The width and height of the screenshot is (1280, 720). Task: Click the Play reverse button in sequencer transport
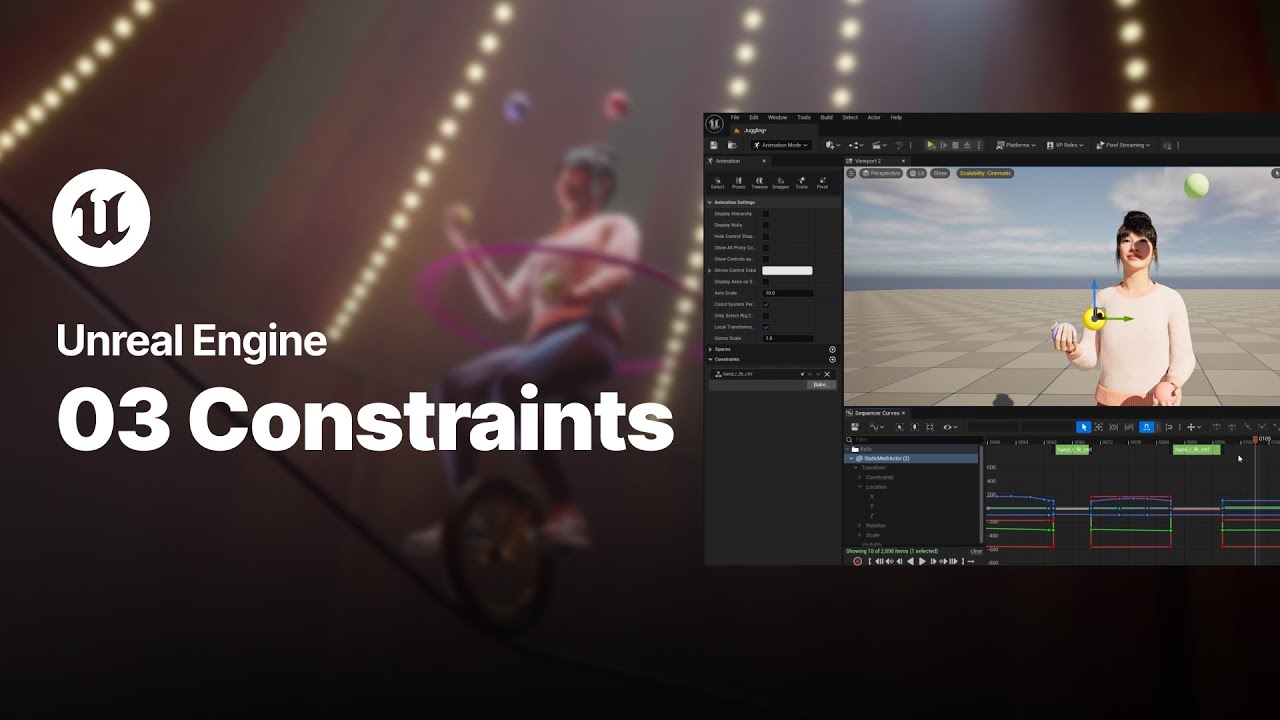(910, 561)
